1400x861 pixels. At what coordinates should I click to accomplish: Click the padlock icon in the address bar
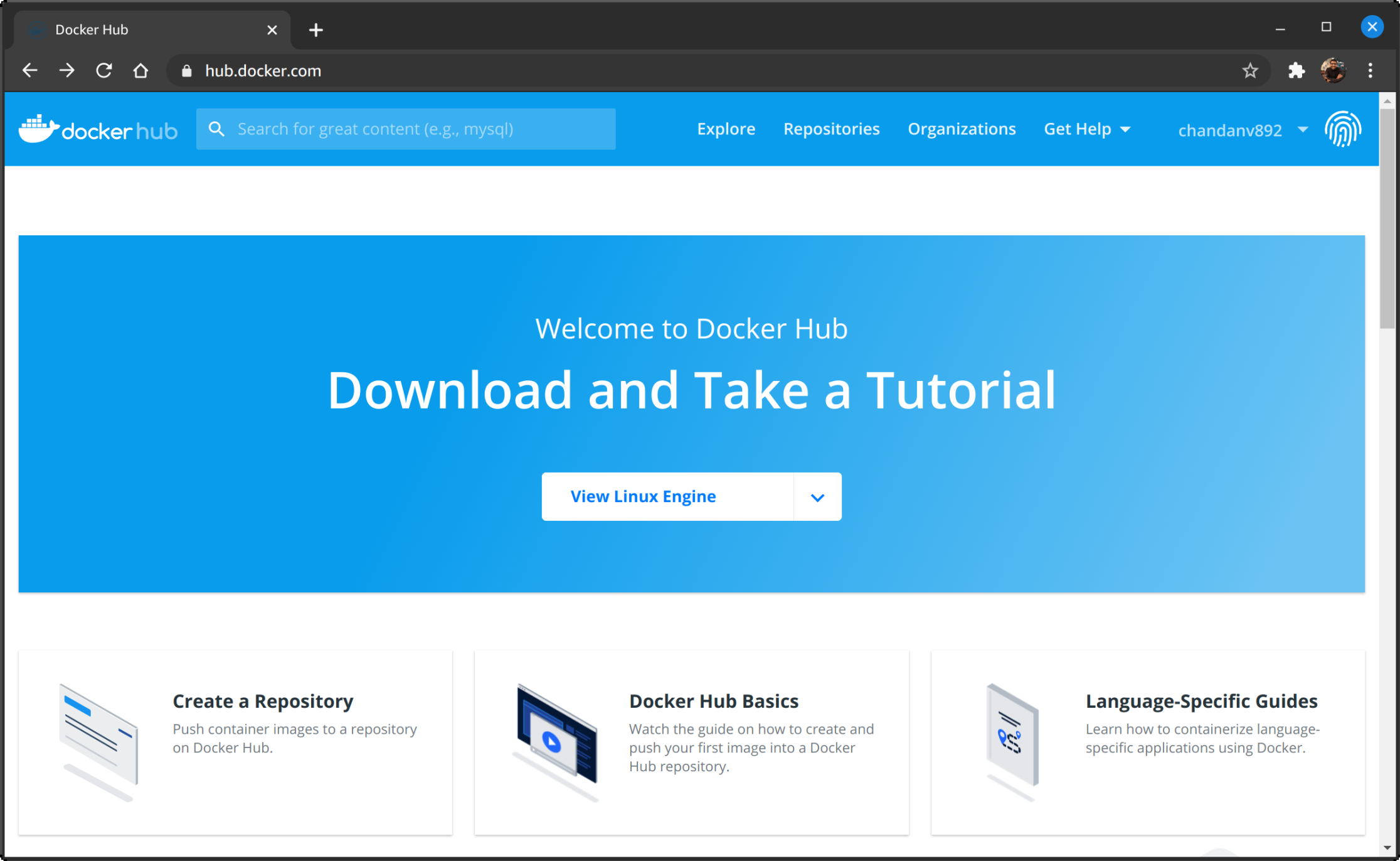click(186, 70)
